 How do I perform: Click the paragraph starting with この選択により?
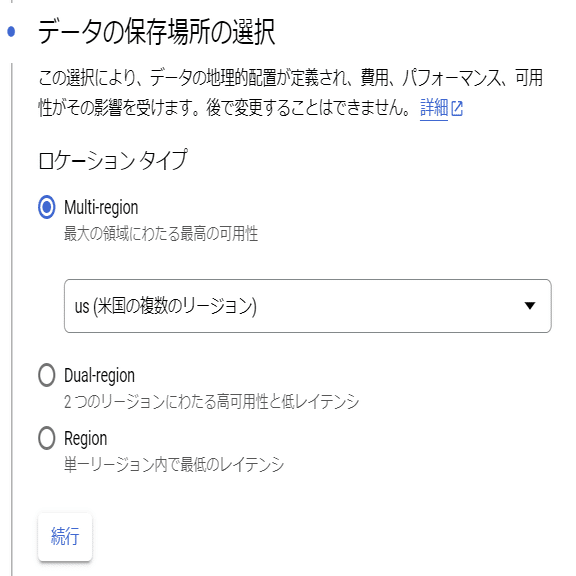tap(290, 93)
